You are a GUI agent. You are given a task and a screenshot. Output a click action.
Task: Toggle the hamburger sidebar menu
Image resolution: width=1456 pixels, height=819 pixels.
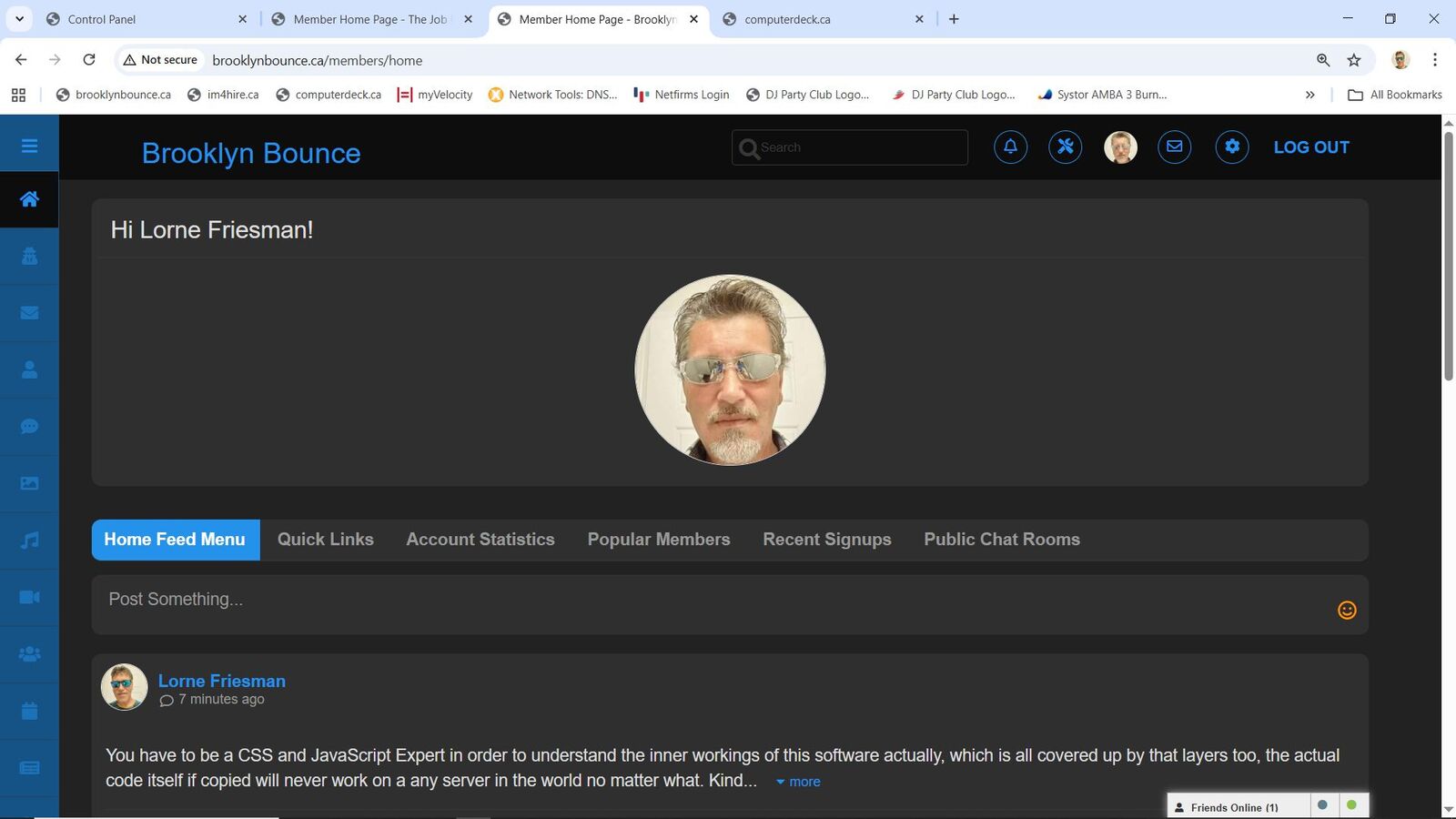(29, 146)
